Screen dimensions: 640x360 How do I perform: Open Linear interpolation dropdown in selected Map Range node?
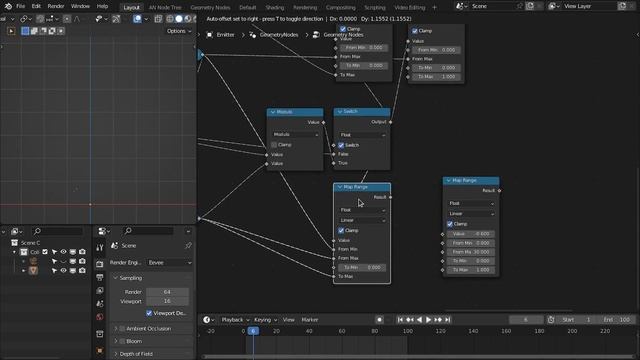(x=362, y=220)
